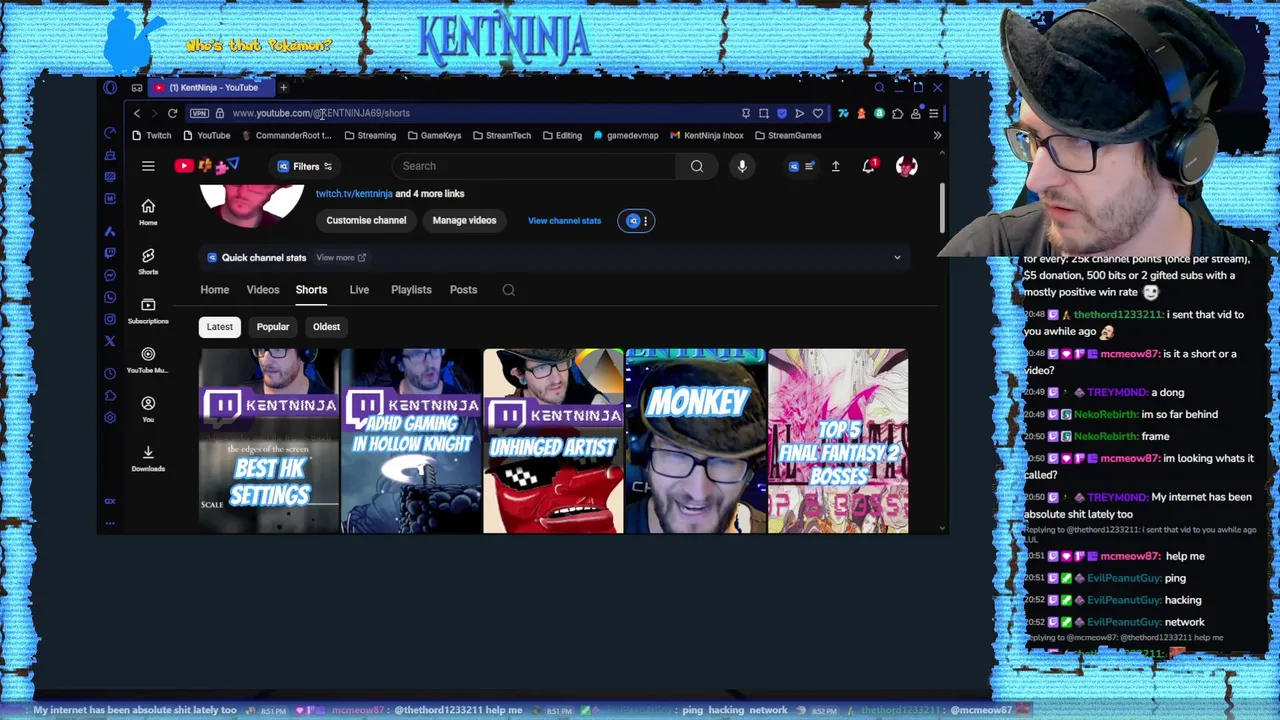Click View more beside Quick channel stats
Image resolution: width=1280 pixels, height=720 pixels.
point(341,258)
